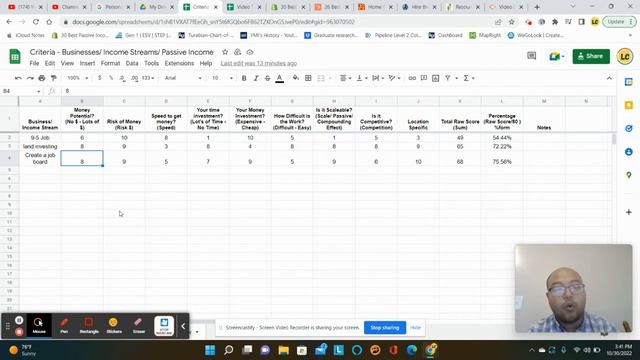The height and width of the screenshot is (360, 640).
Task: Open the Functions sigma dropdown
Action: pyautogui.click(x=468, y=78)
